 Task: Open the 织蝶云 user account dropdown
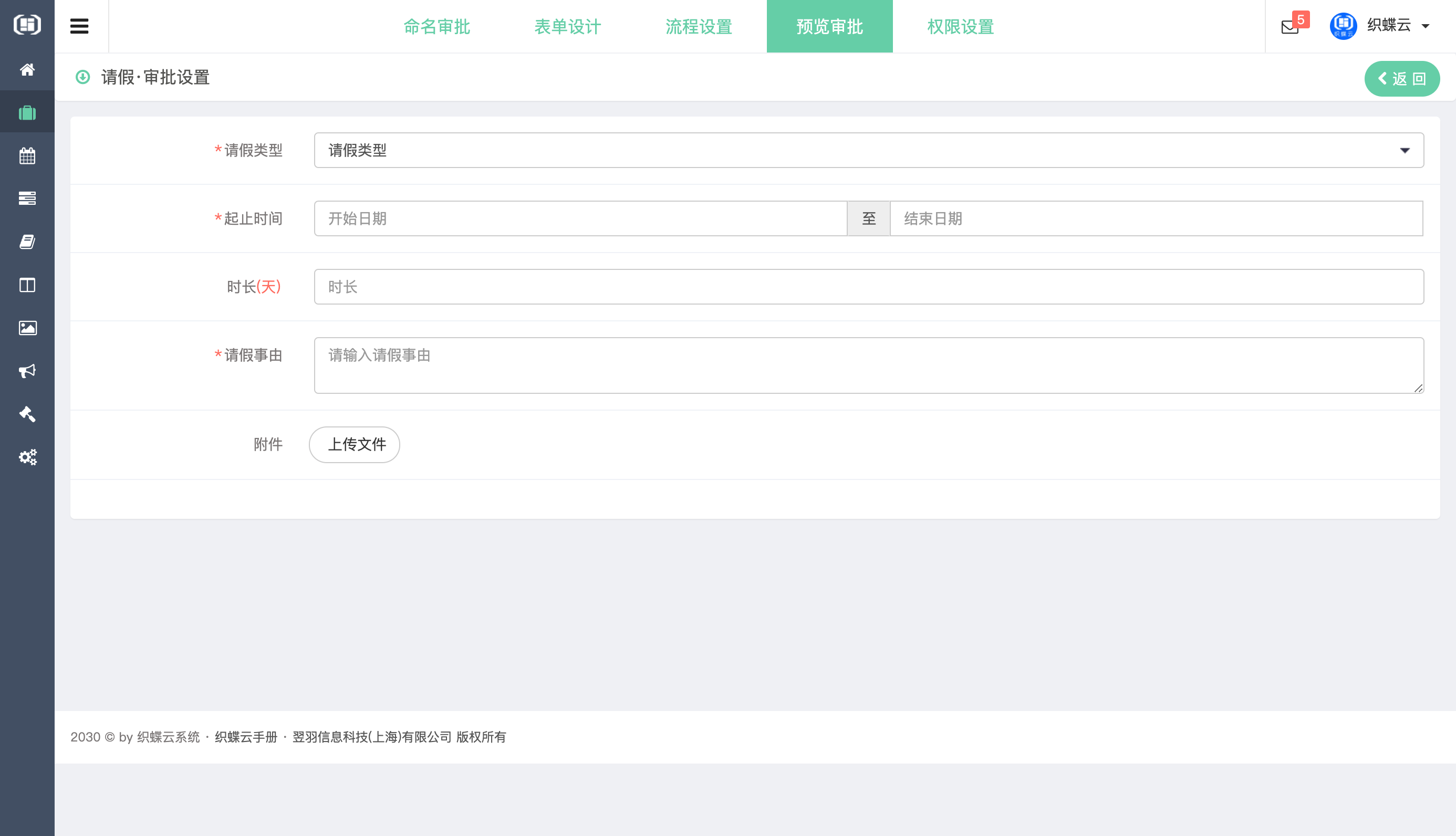pyautogui.click(x=1388, y=26)
